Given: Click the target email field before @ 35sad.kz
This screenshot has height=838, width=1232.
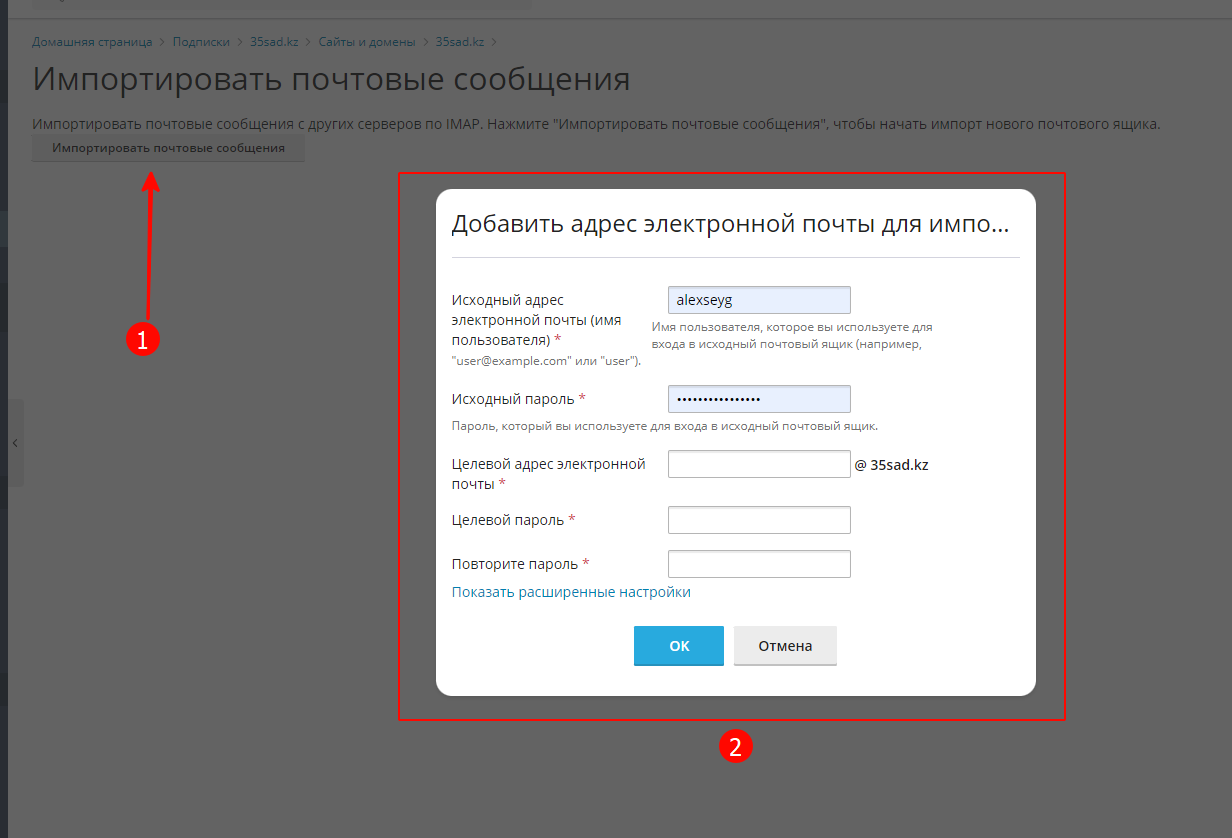Looking at the screenshot, I should (758, 464).
